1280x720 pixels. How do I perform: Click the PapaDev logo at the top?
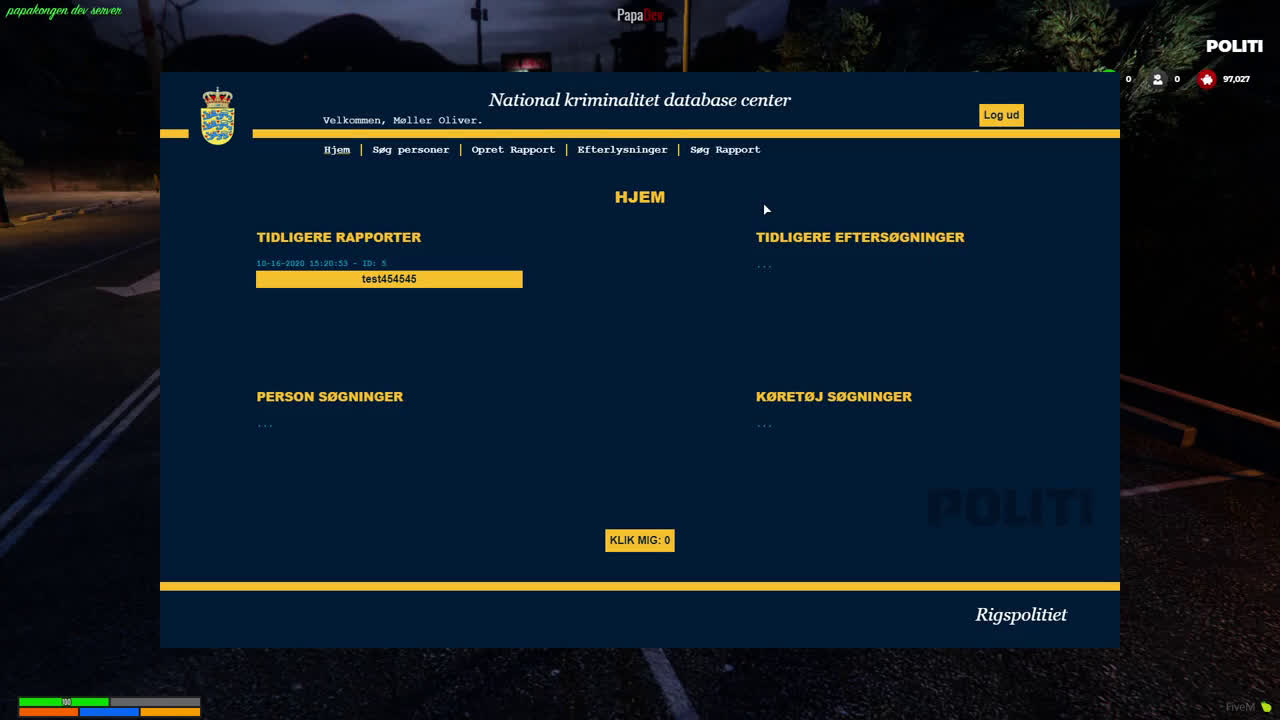tap(639, 15)
